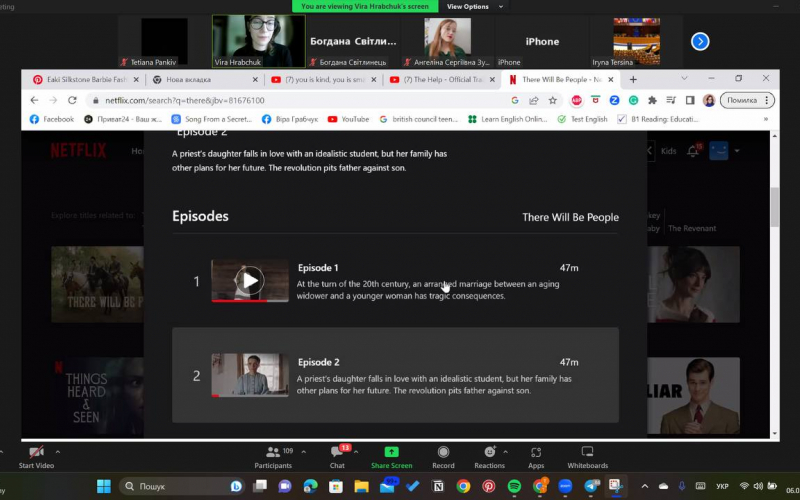800x500 pixels.
Task: Open Zoom Whiteboards
Action: tap(587, 457)
